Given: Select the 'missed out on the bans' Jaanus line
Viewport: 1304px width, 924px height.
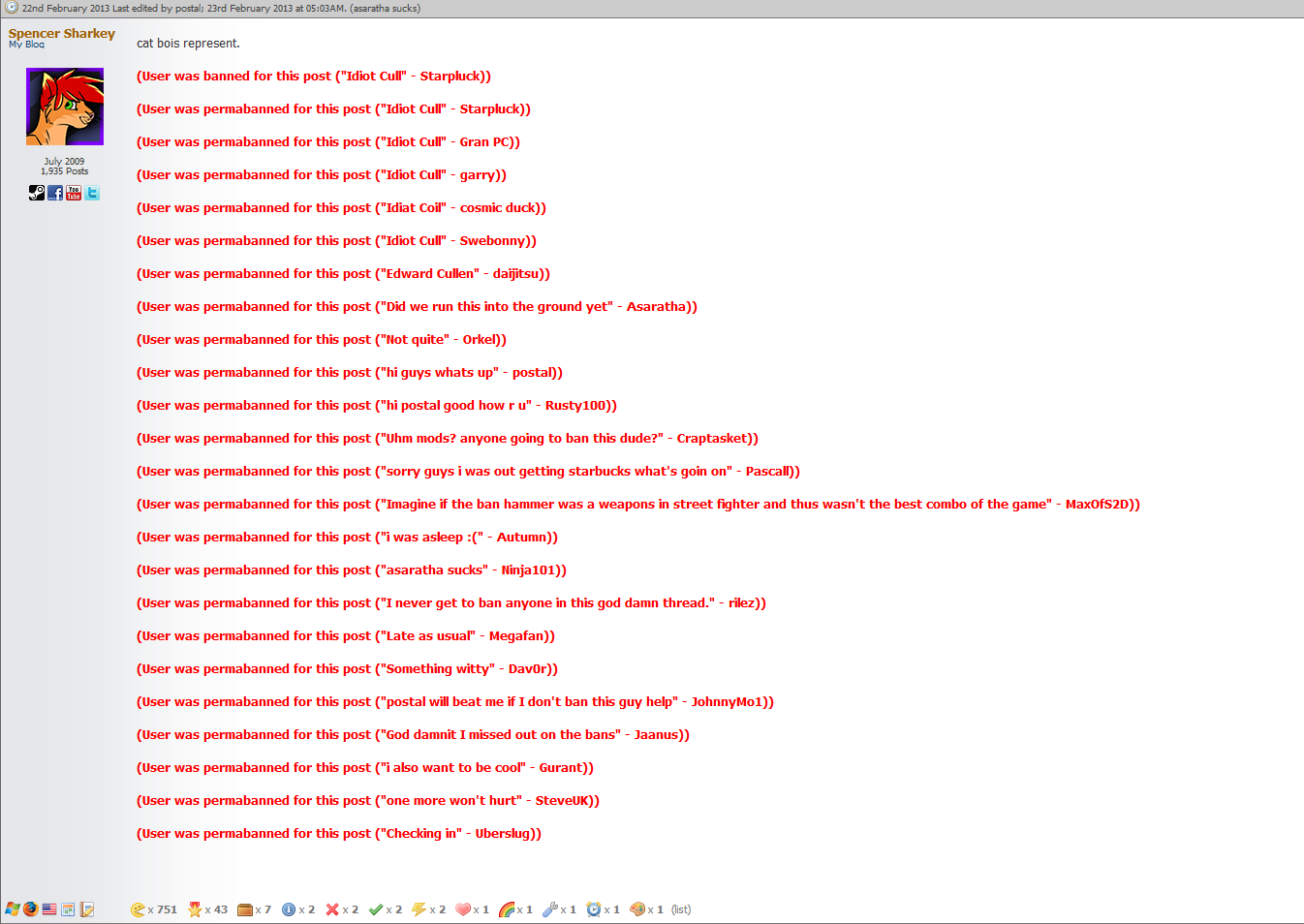Looking at the screenshot, I should click(413, 735).
